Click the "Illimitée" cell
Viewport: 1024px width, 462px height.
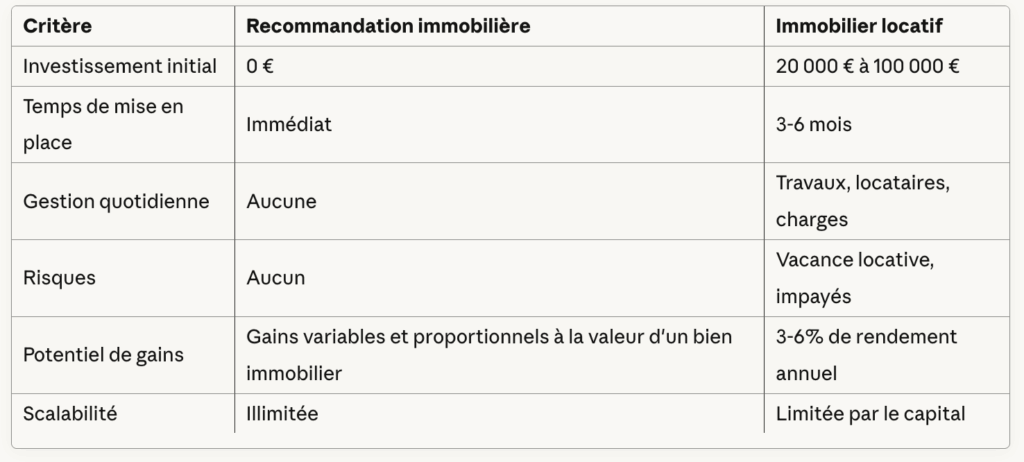click(x=283, y=413)
